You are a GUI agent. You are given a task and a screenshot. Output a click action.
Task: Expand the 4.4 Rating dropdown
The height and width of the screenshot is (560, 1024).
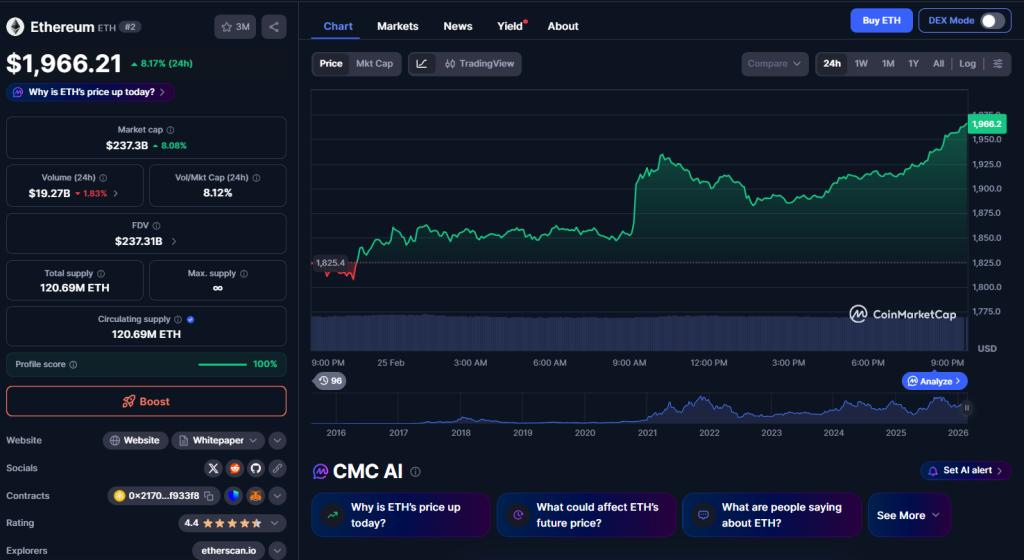point(277,523)
